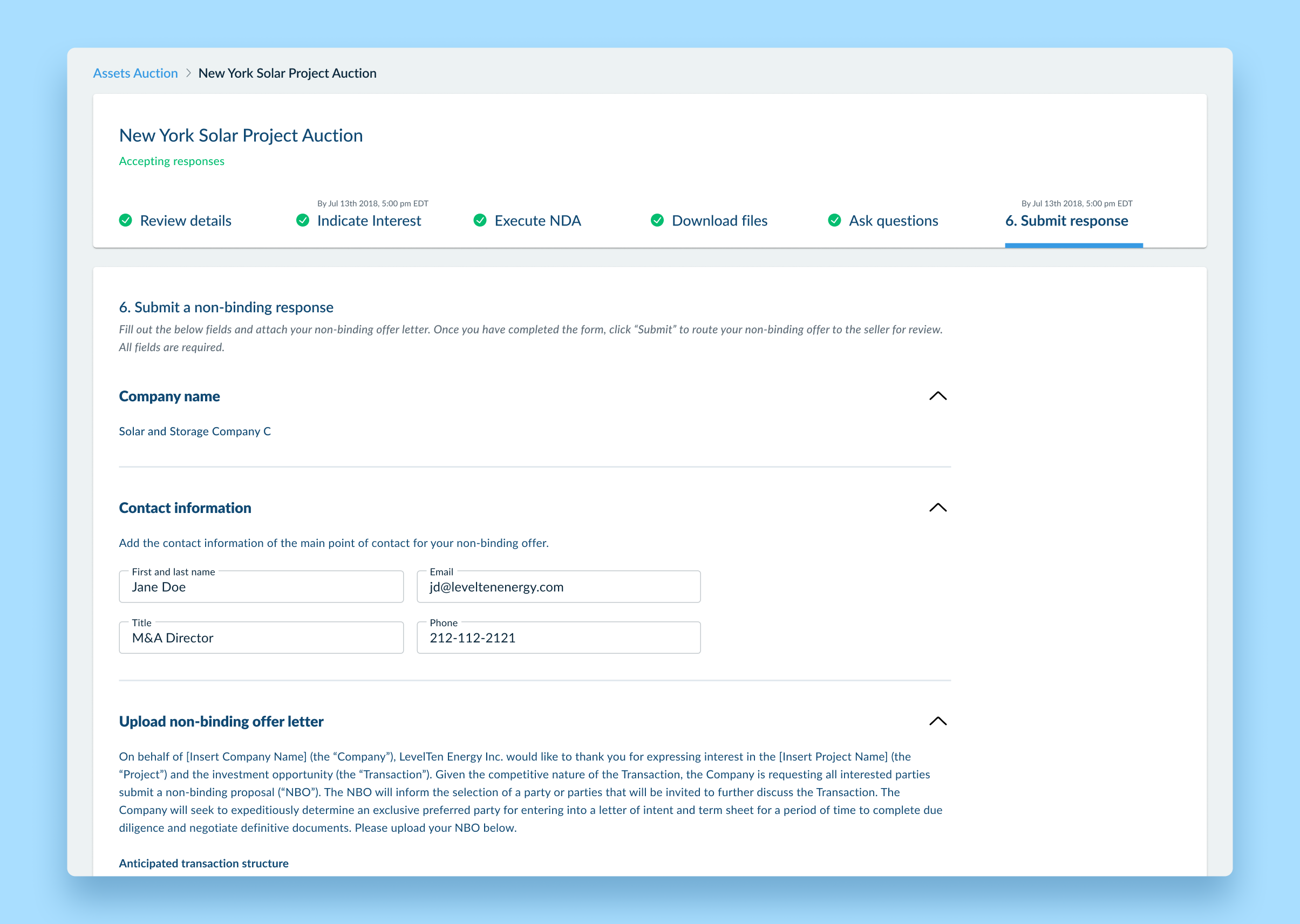Click the First and last name field
Image resolution: width=1300 pixels, height=924 pixels.
[x=261, y=587]
